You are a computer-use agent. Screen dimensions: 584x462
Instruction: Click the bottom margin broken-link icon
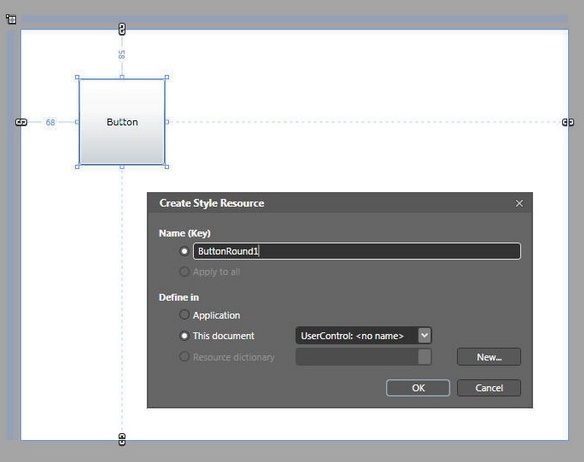pyautogui.click(x=122, y=439)
